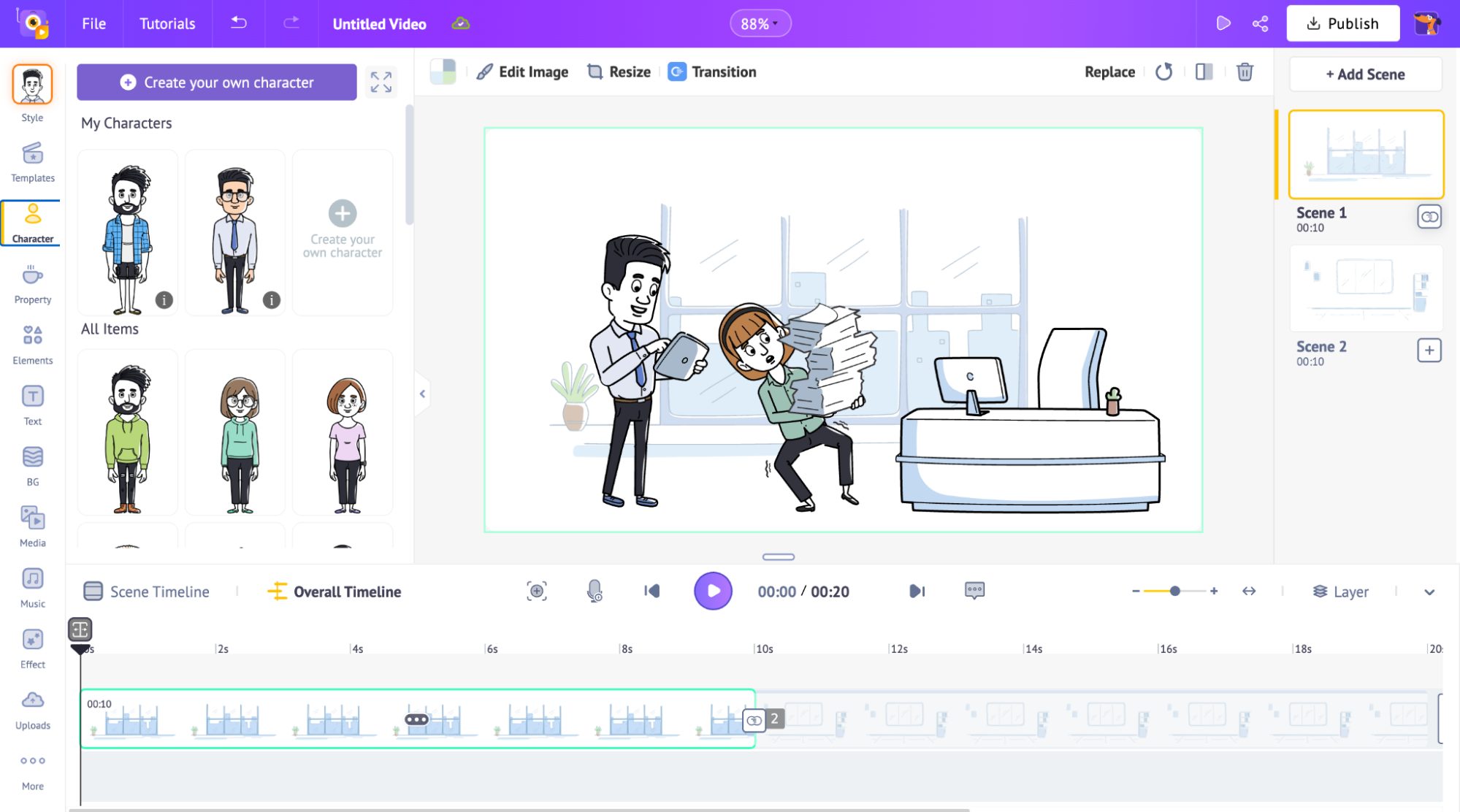Click Edit Image in canvas toolbar
The image size is (1460, 812).
tap(521, 72)
